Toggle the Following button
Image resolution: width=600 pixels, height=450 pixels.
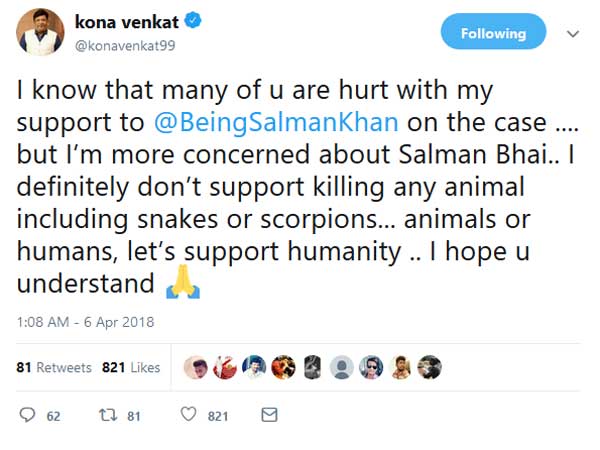(x=494, y=33)
